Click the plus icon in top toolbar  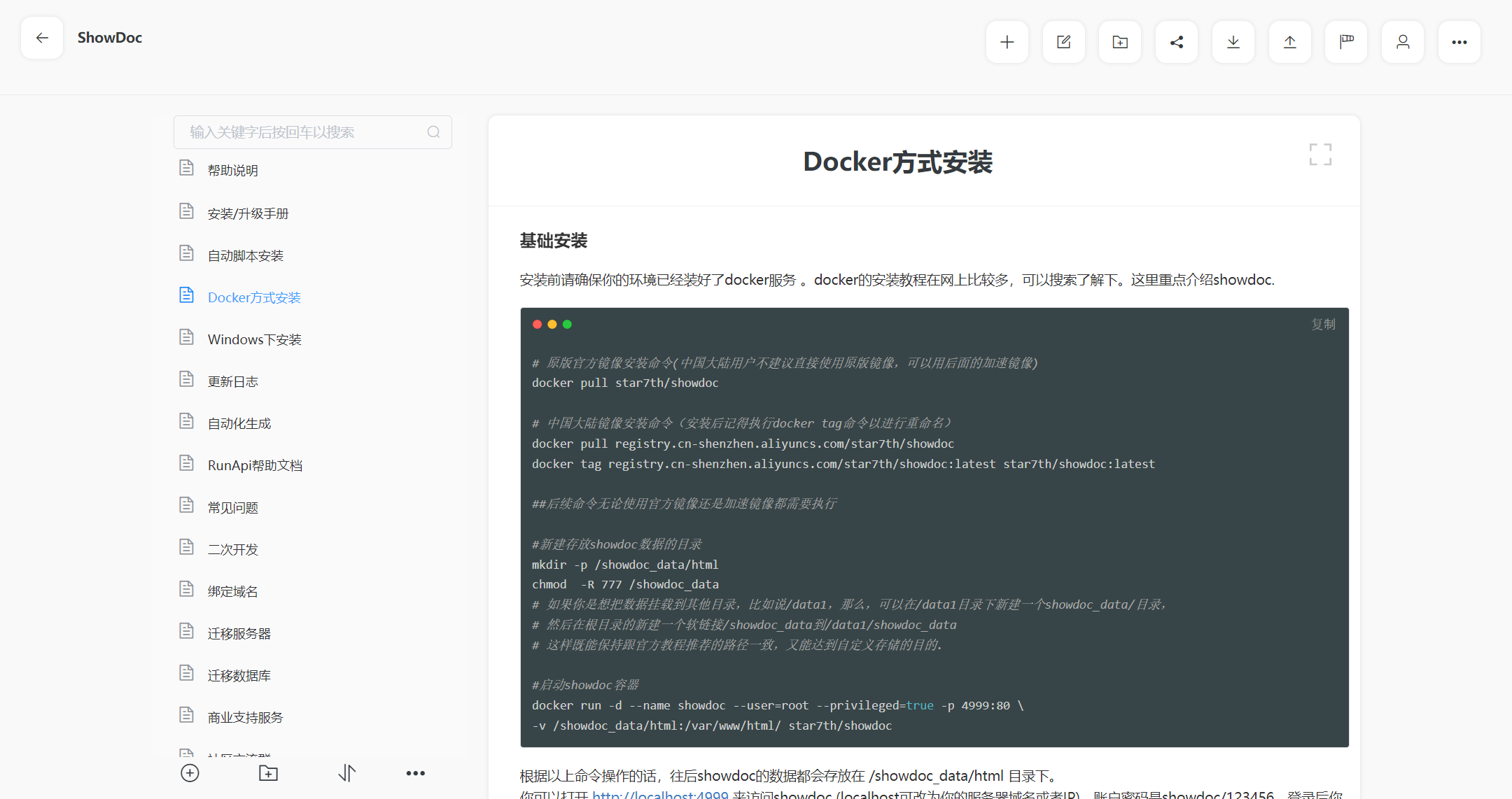(1007, 42)
